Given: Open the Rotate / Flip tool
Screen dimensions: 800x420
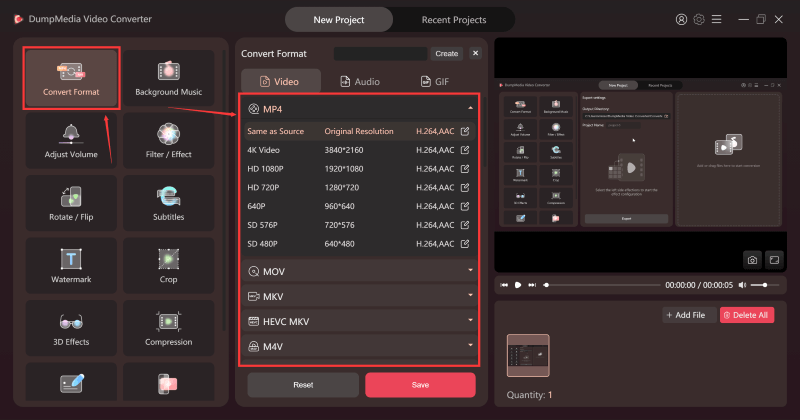Looking at the screenshot, I should click(71, 203).
